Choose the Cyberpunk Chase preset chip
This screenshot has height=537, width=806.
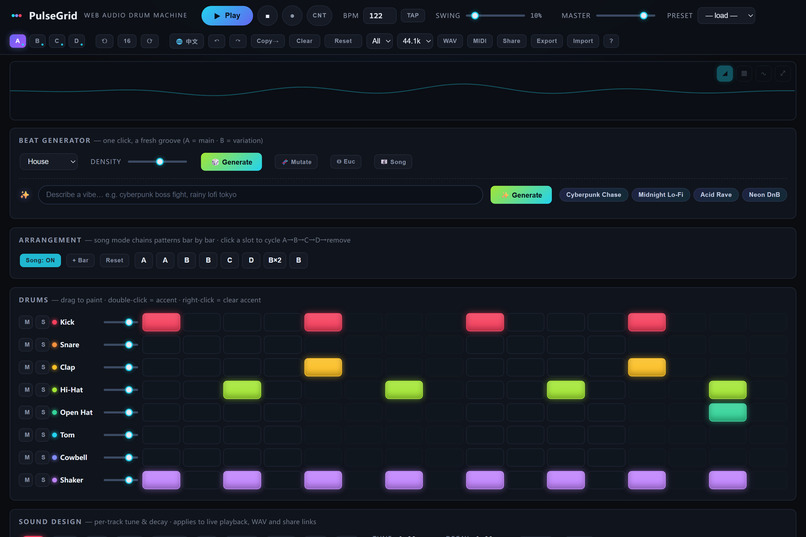coord(594,195)
